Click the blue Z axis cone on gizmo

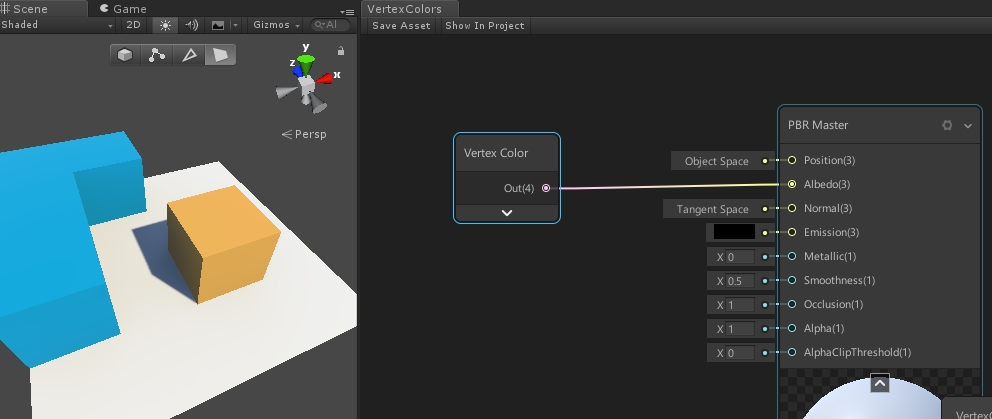click(297, 71)
